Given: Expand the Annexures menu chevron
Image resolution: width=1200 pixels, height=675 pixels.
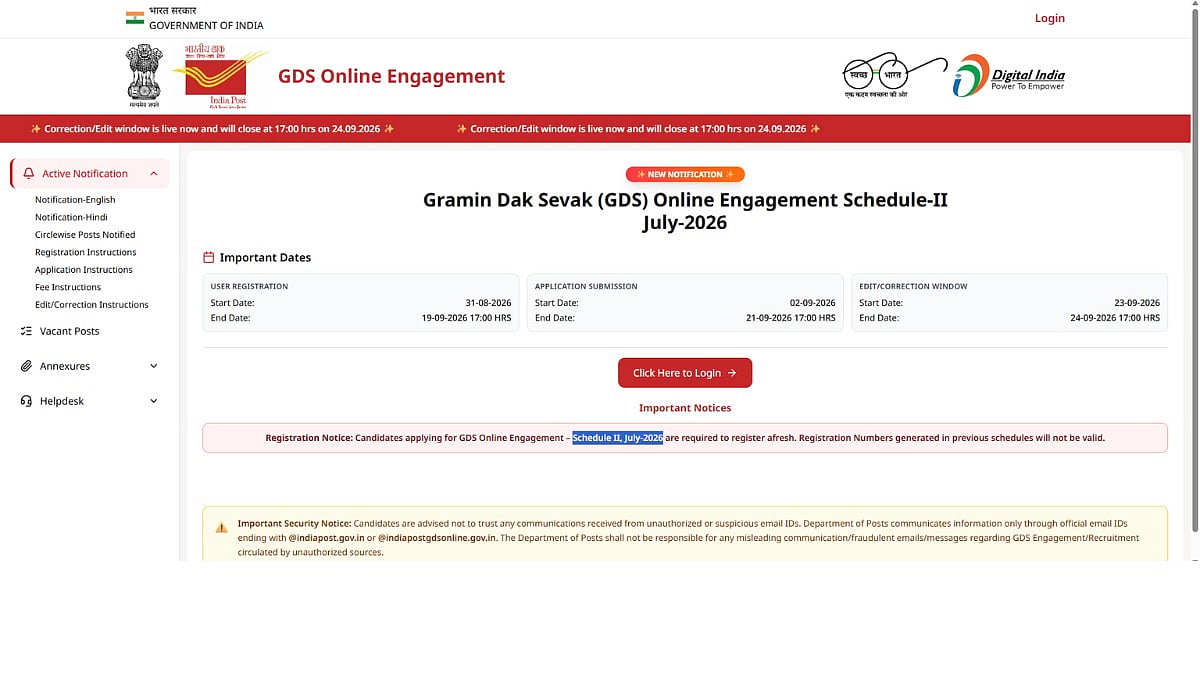Looking at the screenshot, I should click(154, 366).
